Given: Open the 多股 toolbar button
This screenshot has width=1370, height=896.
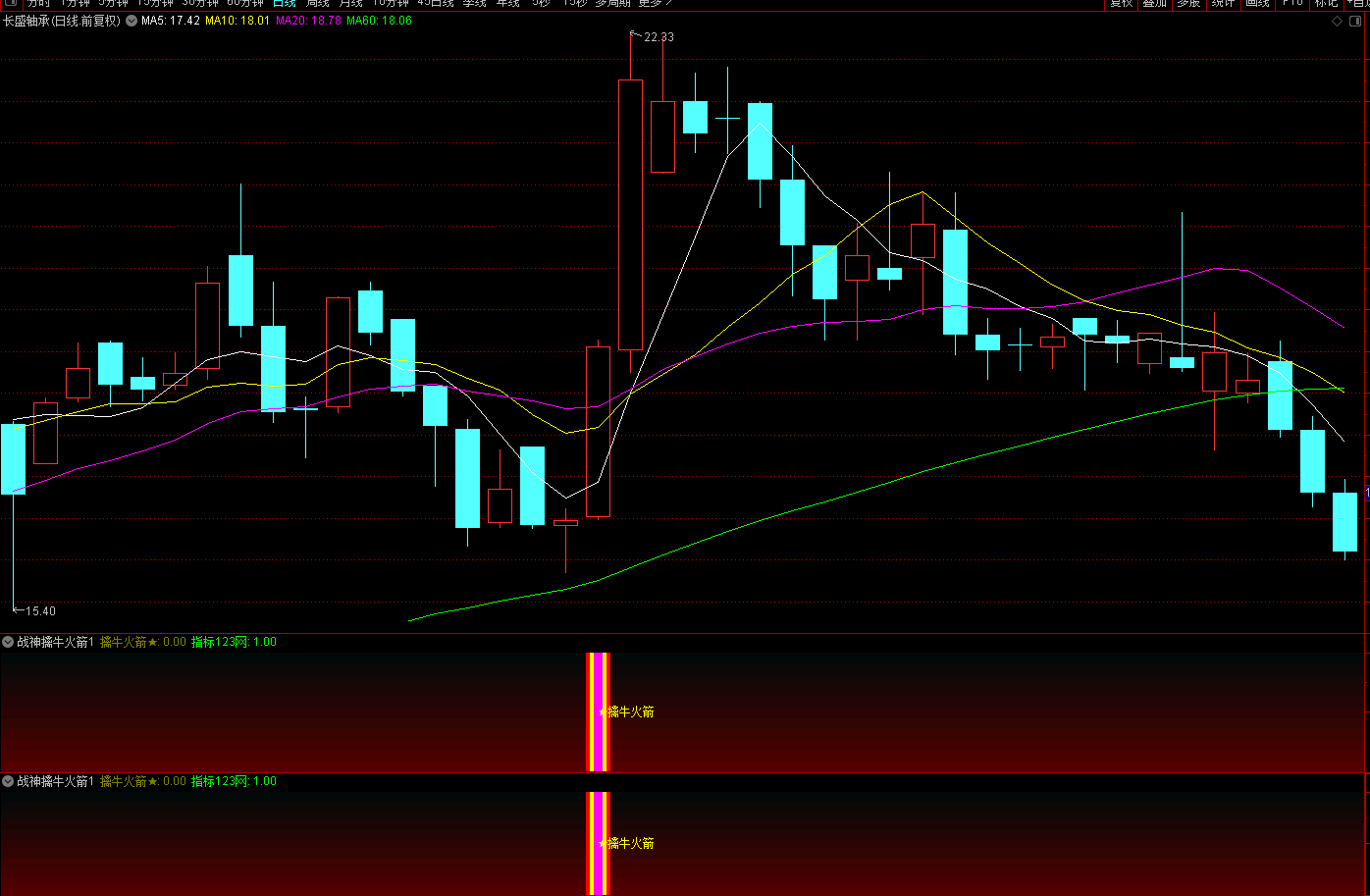Looking at the screenshot, I should pyautogui.click(x=1188, y=3).
